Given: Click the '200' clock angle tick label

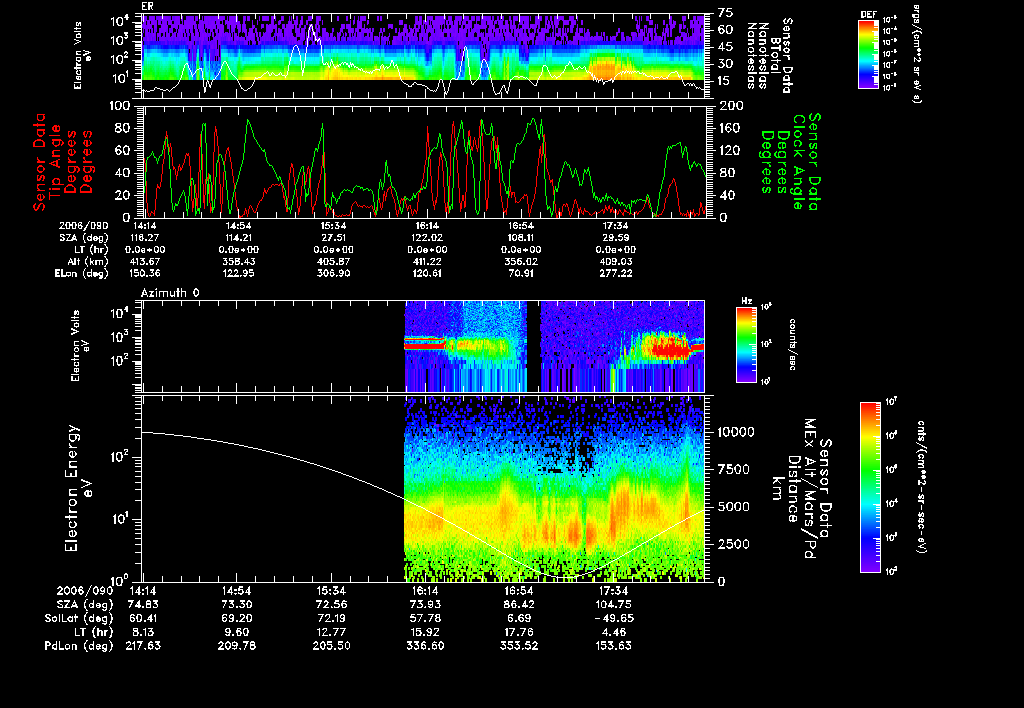Looking at the screenshot, I should [x=731, y=106].
